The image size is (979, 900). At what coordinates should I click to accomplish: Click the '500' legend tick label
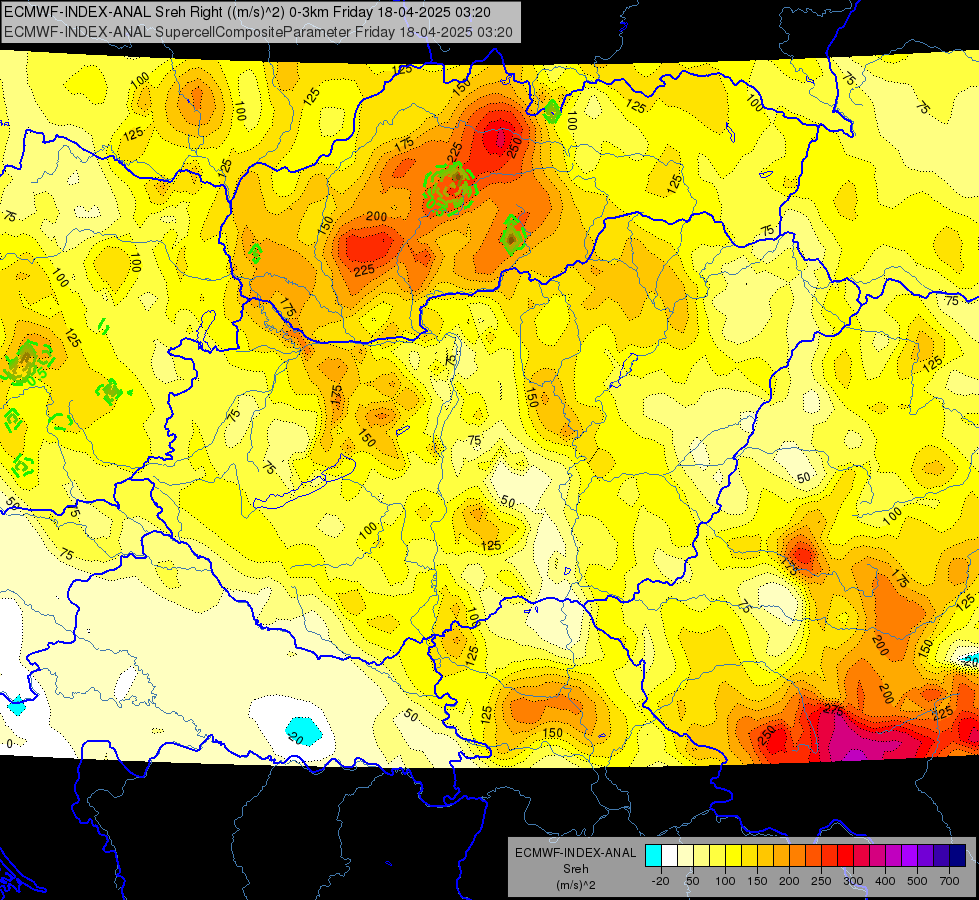point(917,881)
